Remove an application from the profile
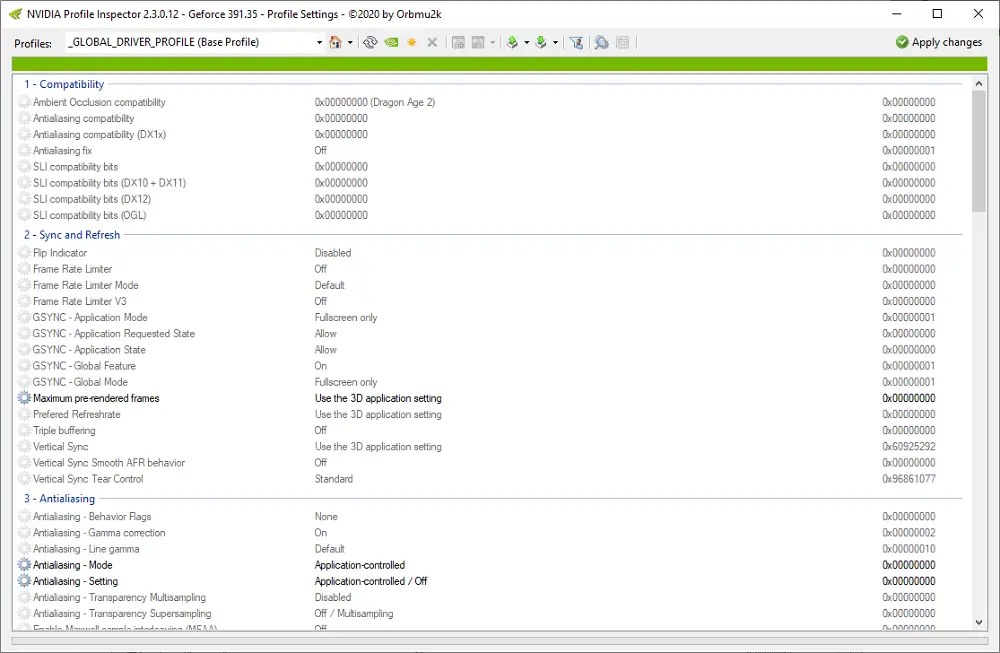The height and width of the screenshot is (653, 1000). pyautogui.click(x=480, y=42)
